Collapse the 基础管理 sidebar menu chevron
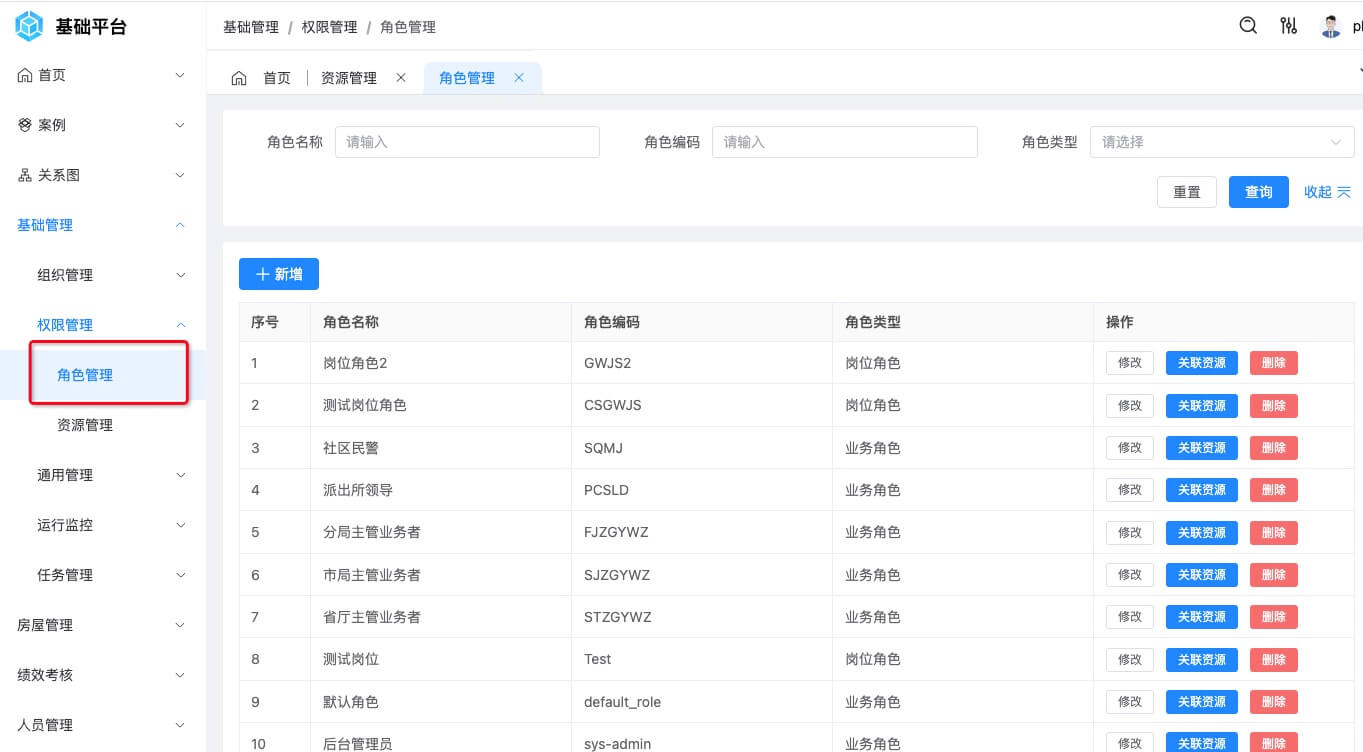1363x752 pixels. tap(180, 225)
